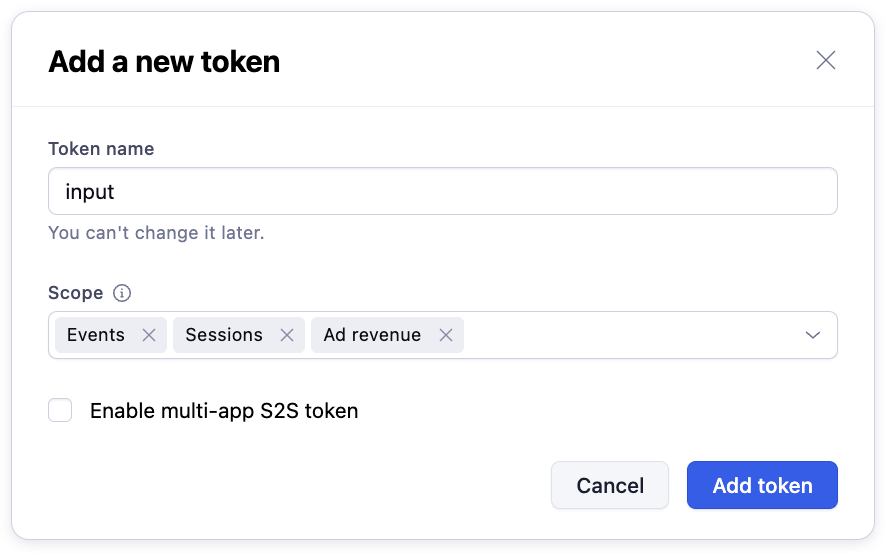Image resolution: width=886 pixels, height=554 pixels.
Task: Click the Add token button
Action: click(762, 485)
